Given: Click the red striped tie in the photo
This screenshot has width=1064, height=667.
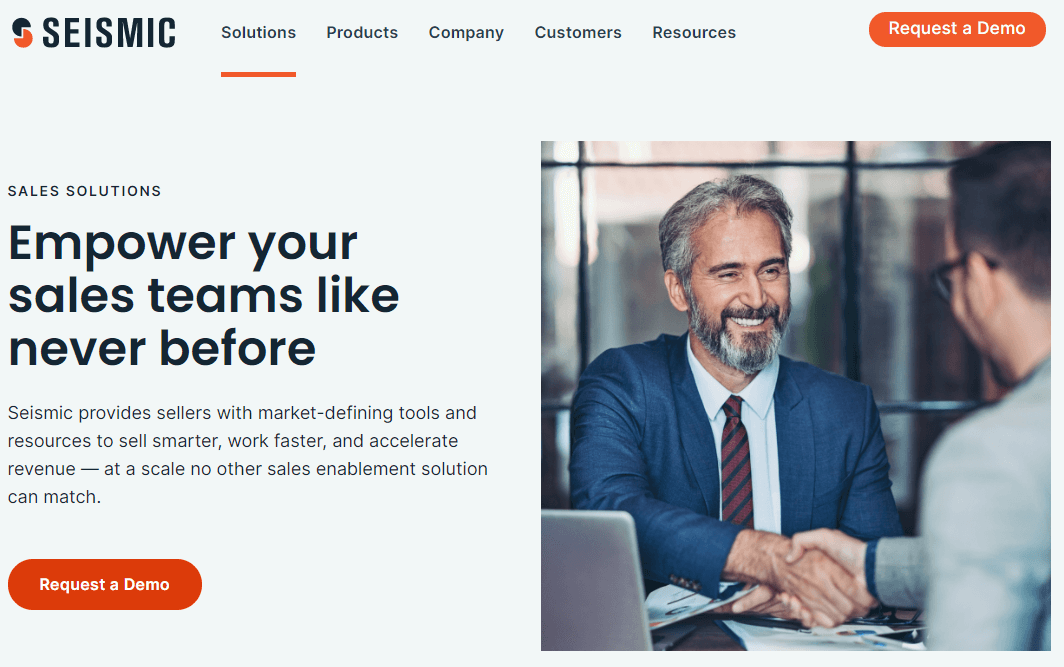Looking at the screenshot, I should pos(736,461).
